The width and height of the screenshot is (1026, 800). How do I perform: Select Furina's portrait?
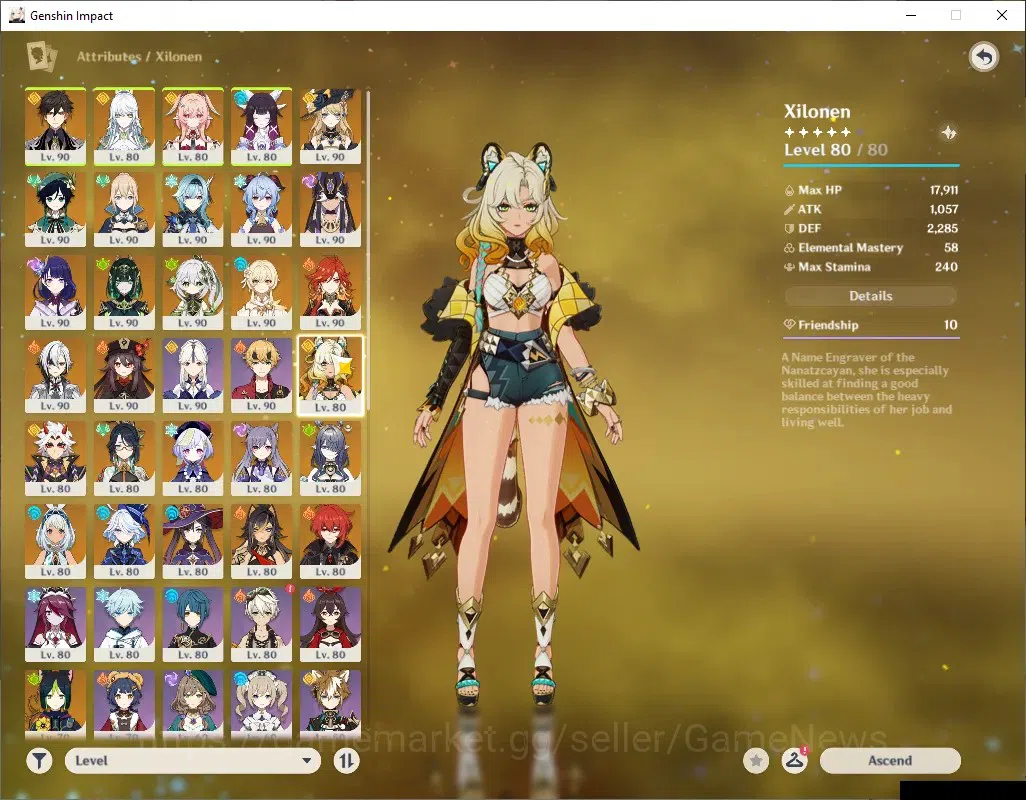124,542
